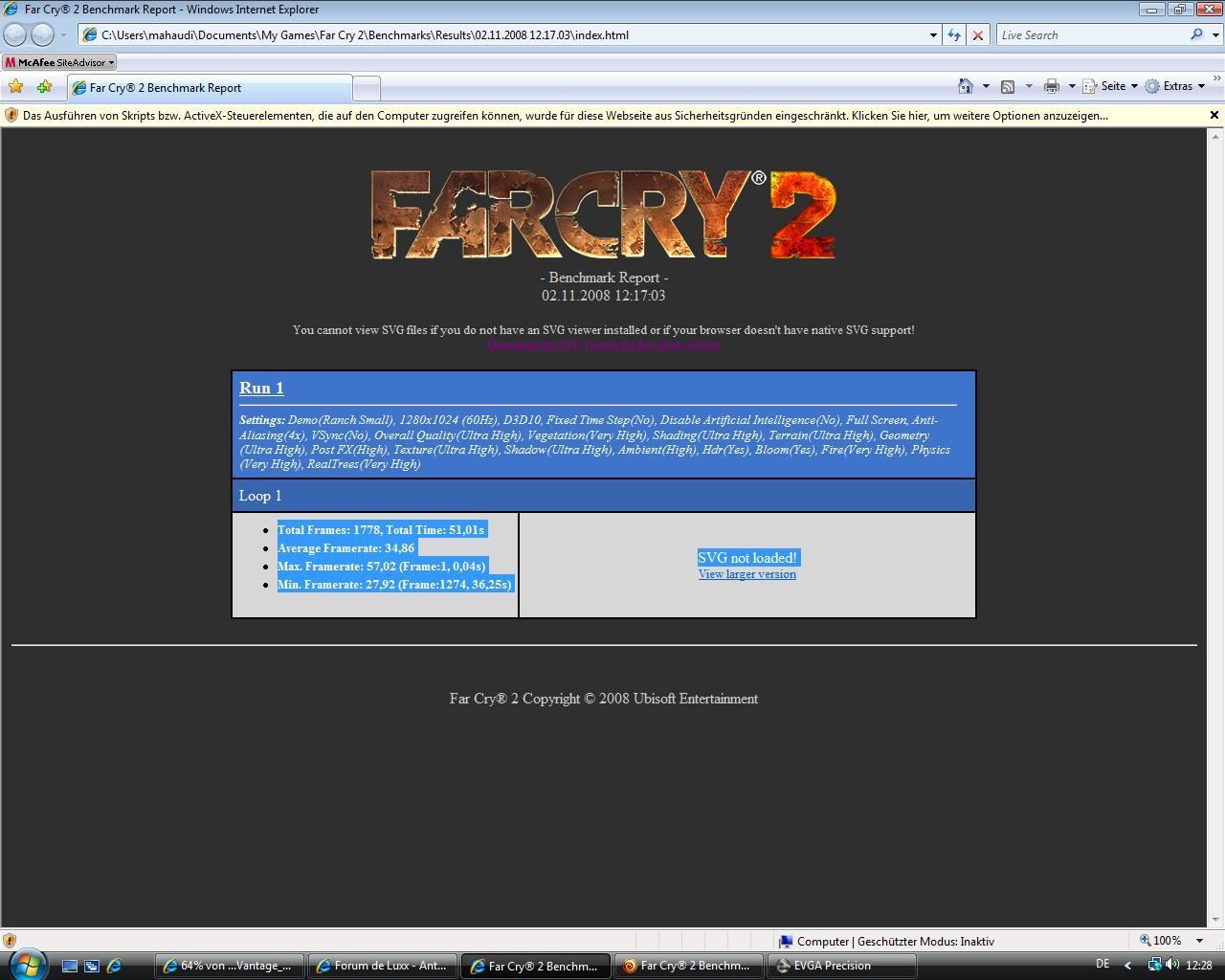Go back with the browser Back button

(x=15, y=34)
